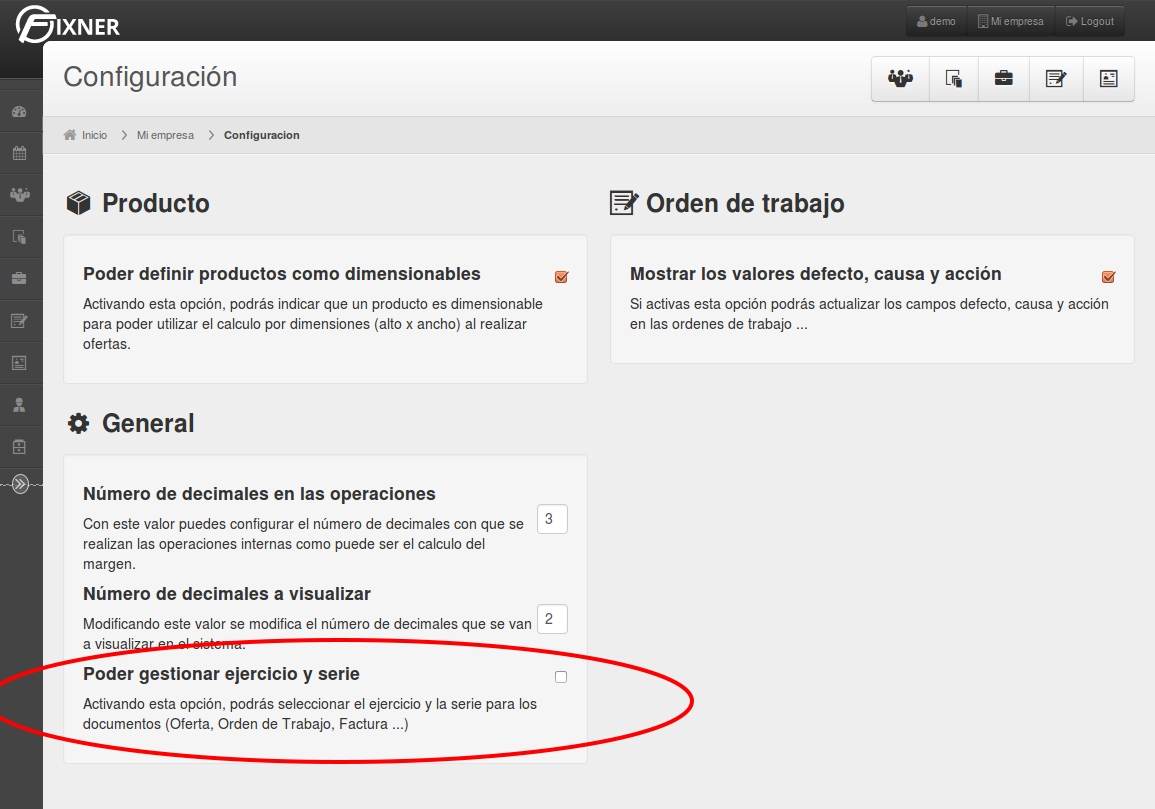Click the Fixner logo
Image resolution: width=1155 pixels, height=809 pixels.
(x=68, y=24)
